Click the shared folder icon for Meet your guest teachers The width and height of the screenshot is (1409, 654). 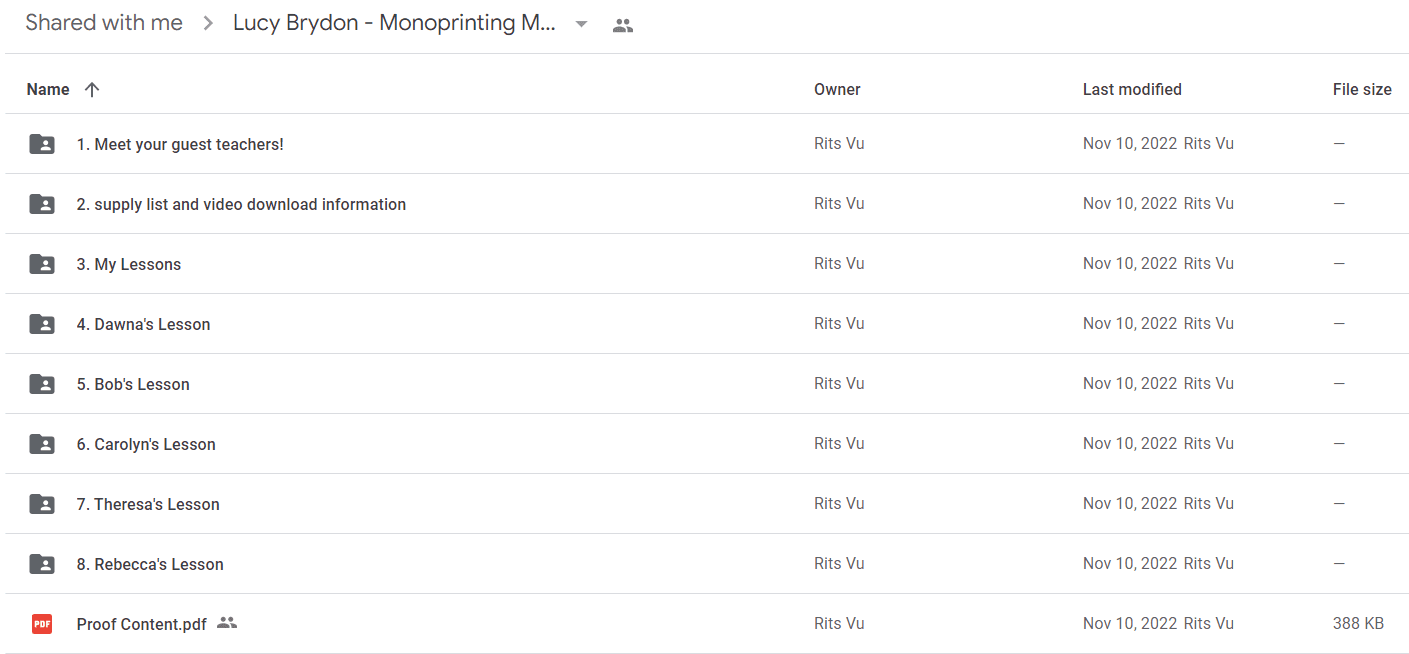coord(42,144)
